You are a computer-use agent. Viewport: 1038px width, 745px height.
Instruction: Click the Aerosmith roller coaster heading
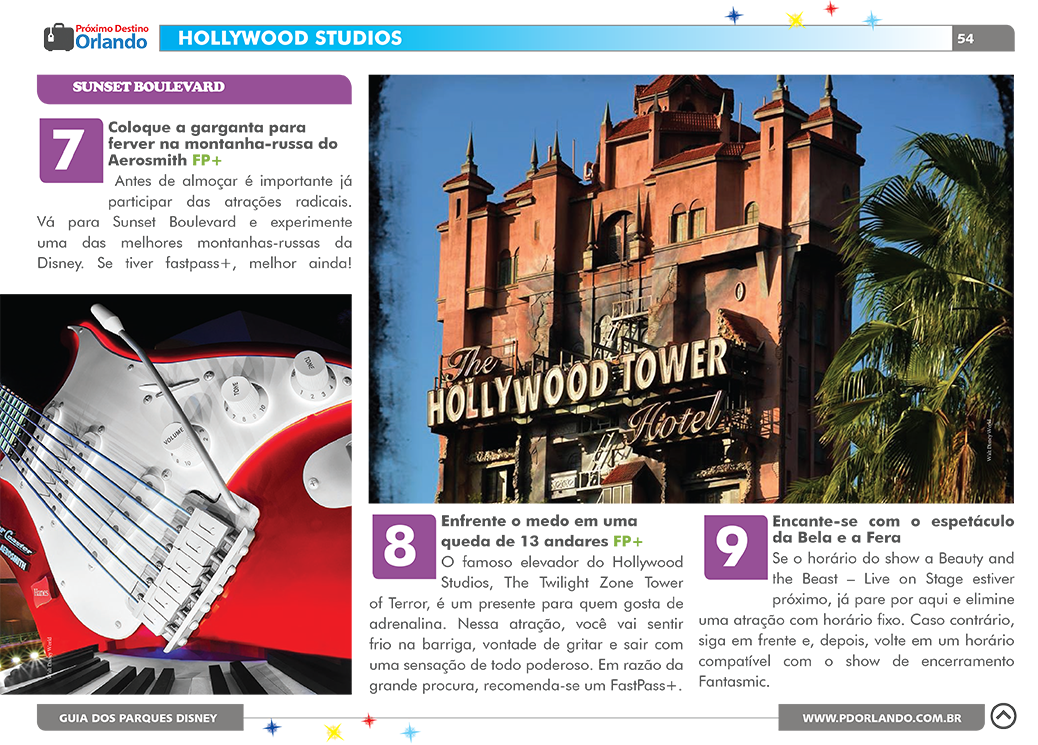222,144
